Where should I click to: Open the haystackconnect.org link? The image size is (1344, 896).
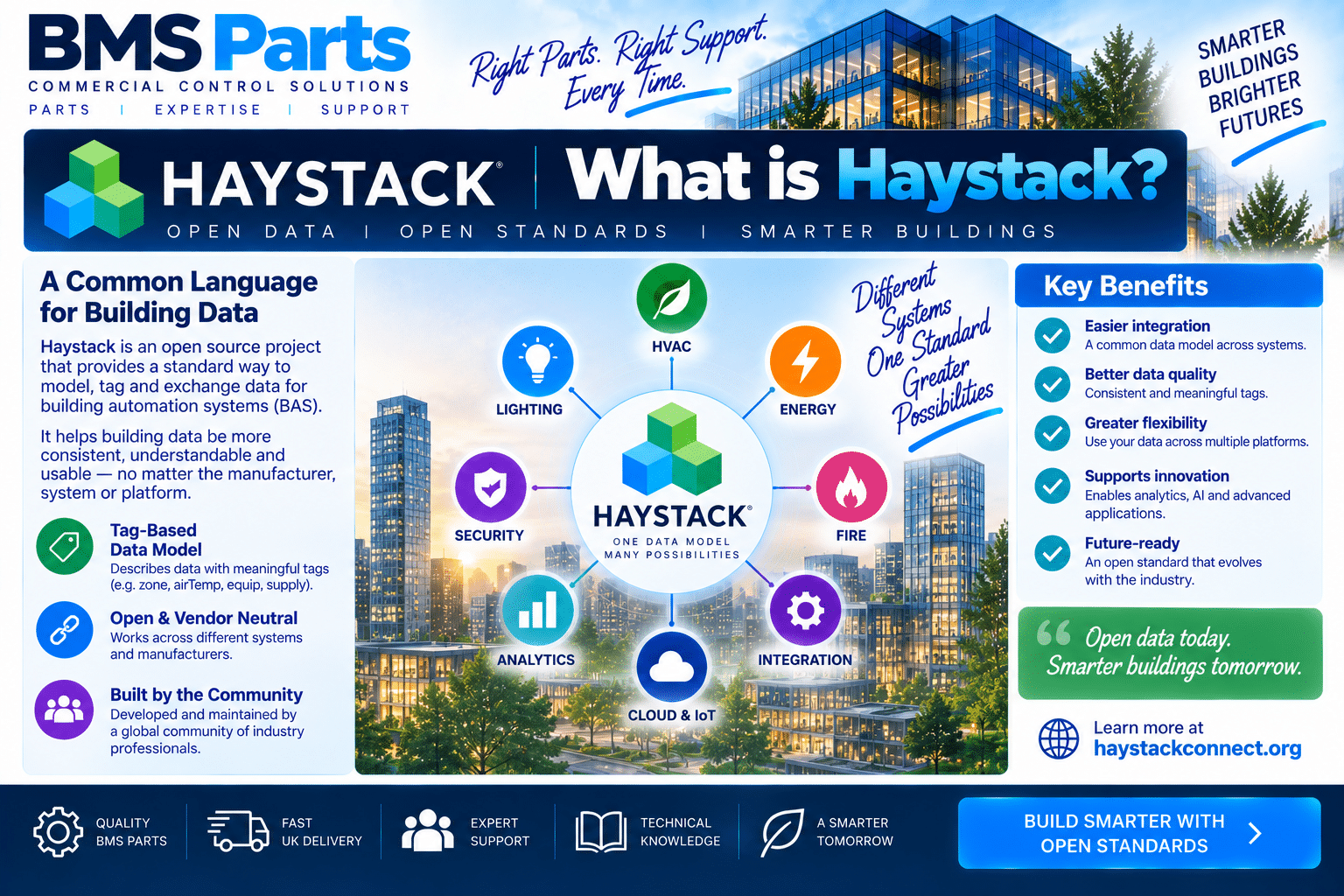point(1197,749)
